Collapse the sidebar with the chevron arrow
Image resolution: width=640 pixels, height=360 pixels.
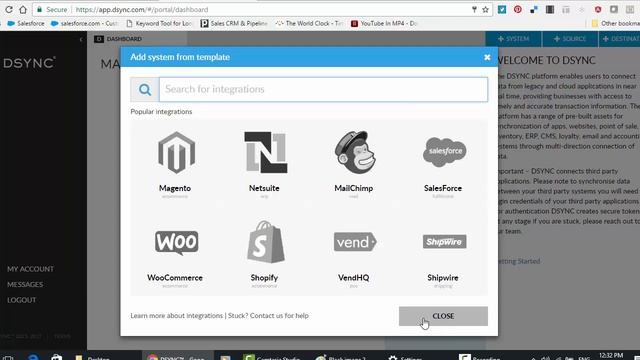[81, 39]
